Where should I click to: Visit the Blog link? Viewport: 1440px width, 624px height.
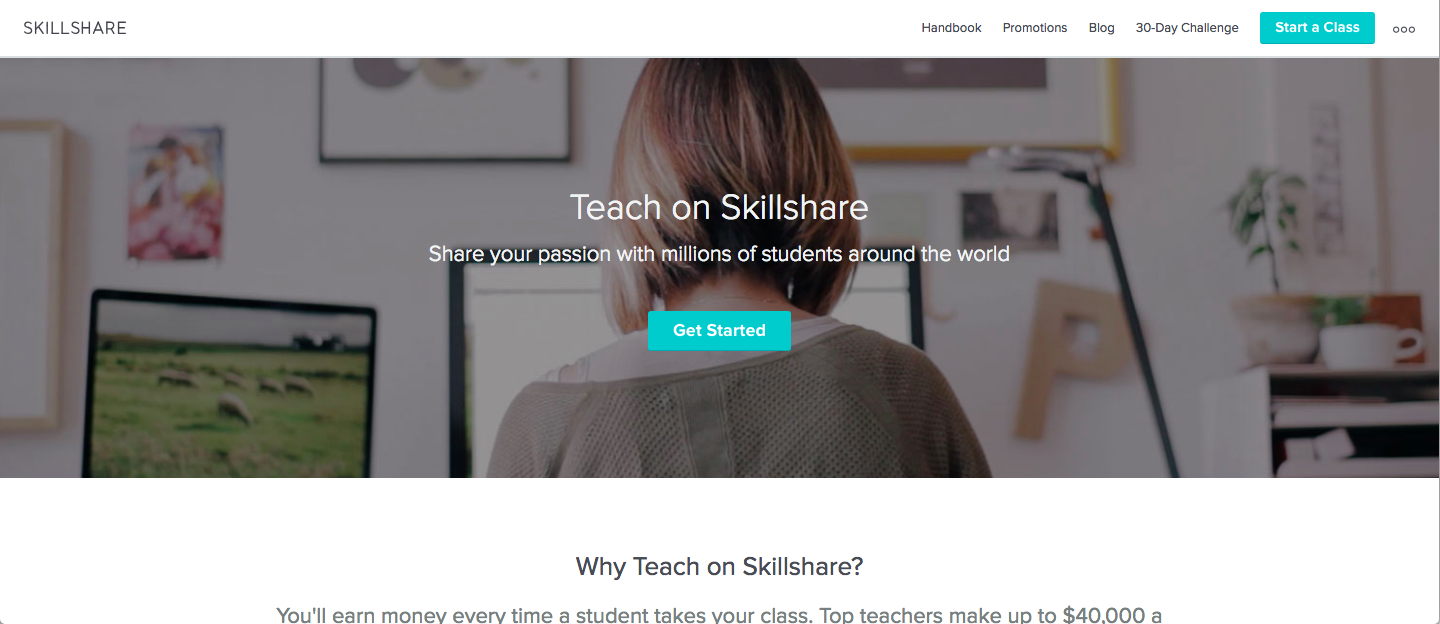pos(1101,28)
